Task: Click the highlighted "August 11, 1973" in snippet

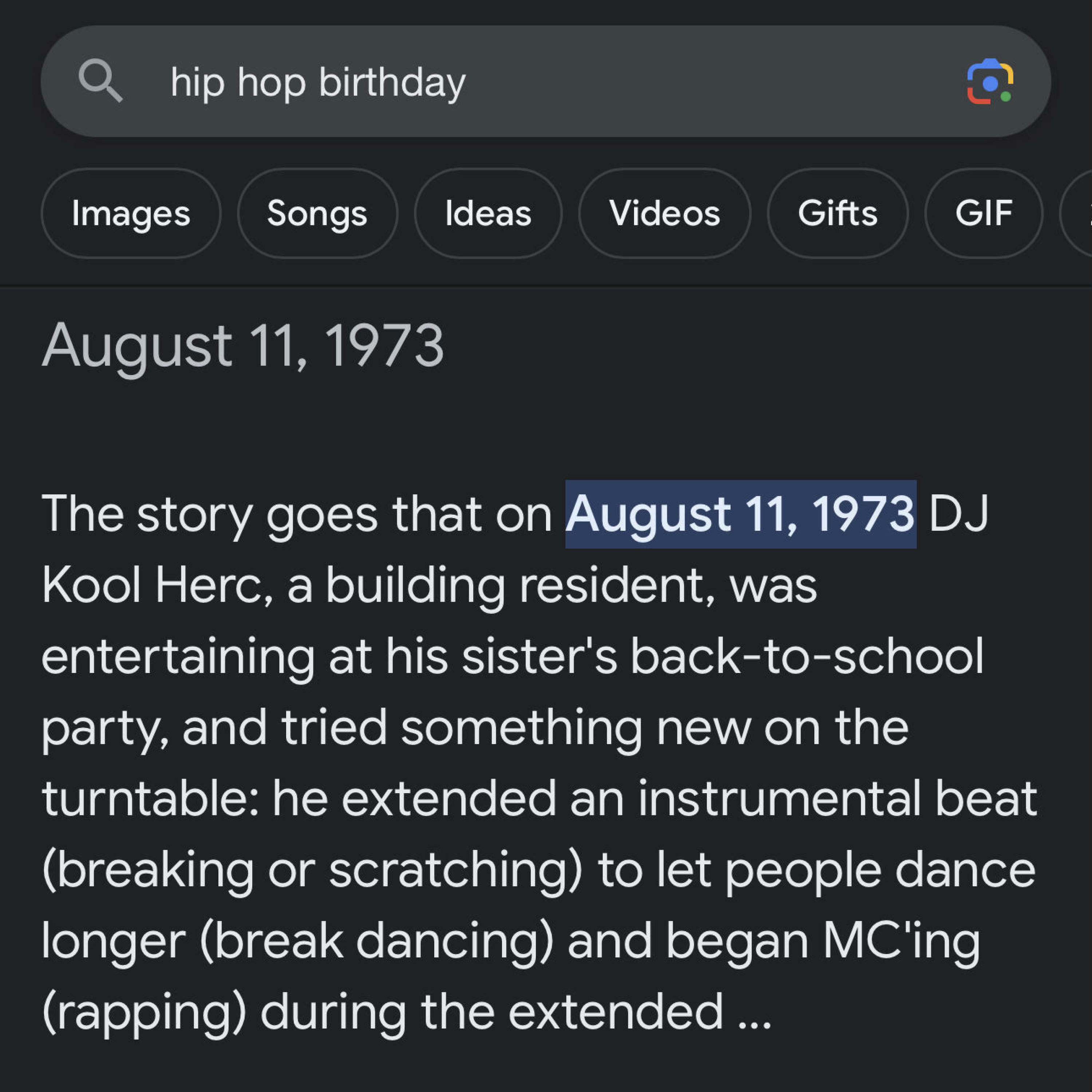Action: pyautogui.click(x=740, y=514)
